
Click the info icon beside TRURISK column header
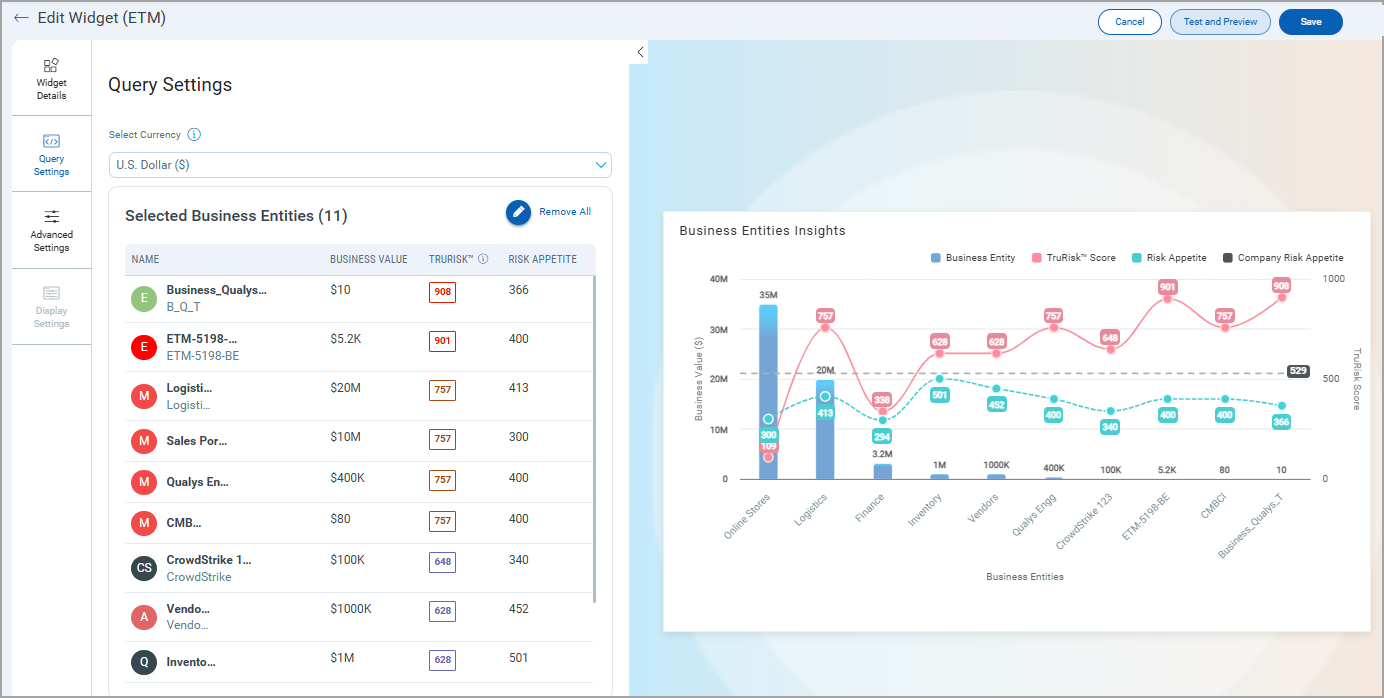483,259
